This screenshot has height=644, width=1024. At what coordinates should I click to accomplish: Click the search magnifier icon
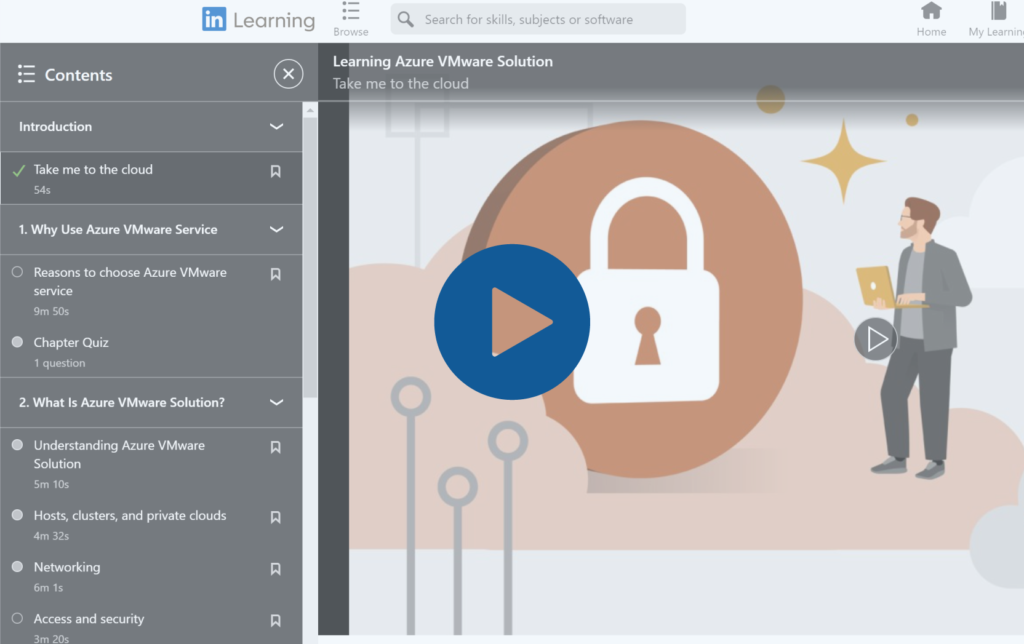(x=406, y=20)
